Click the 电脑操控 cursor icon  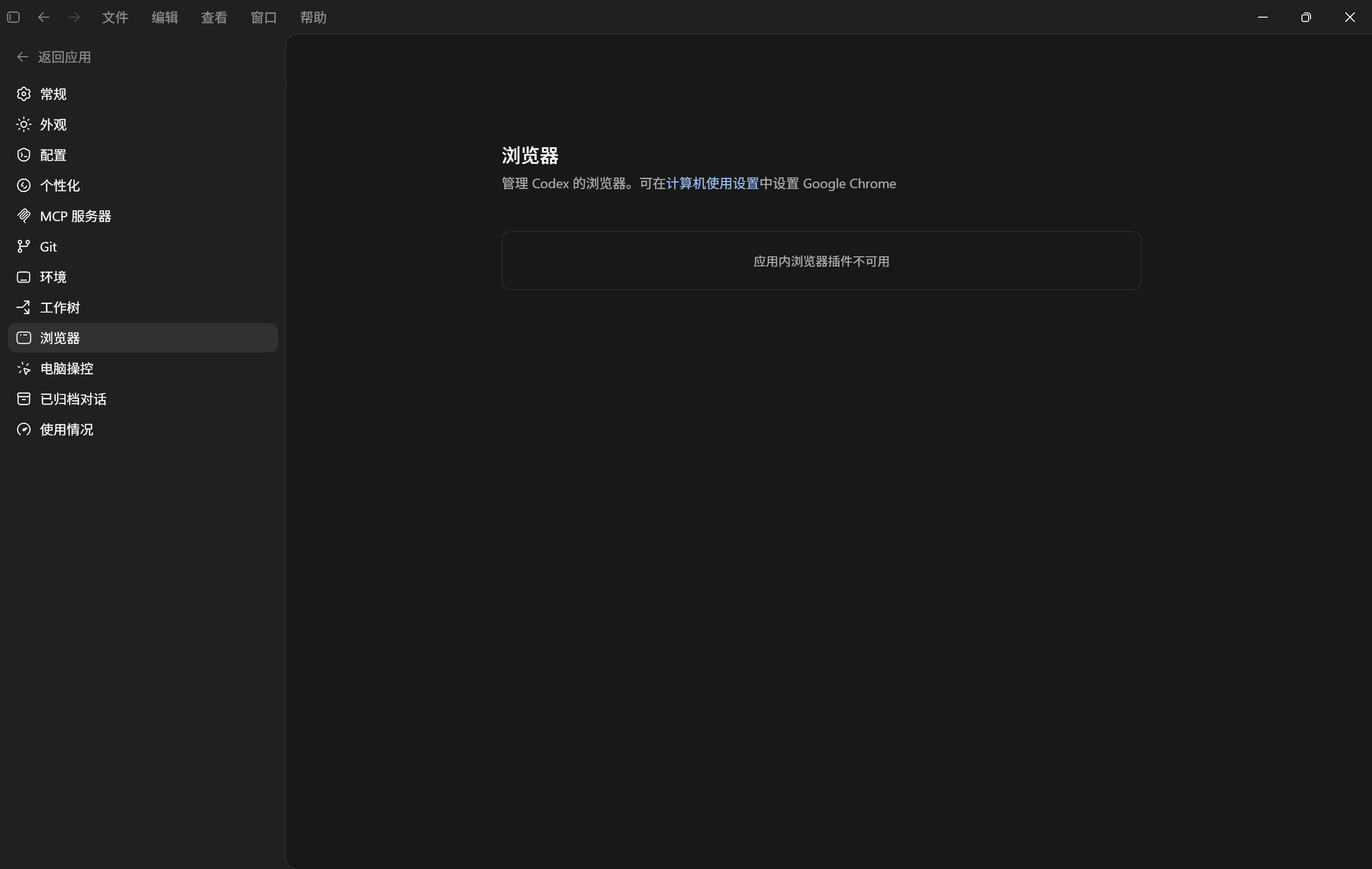tap(23, 368)
